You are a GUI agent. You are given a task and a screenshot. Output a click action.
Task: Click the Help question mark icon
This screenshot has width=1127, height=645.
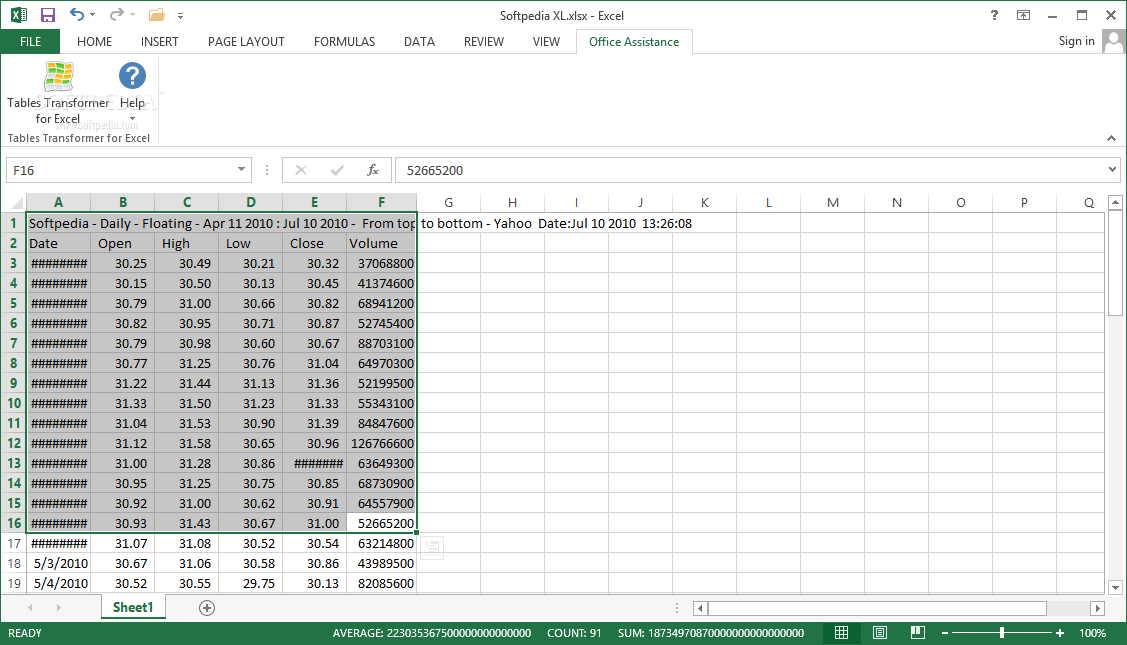pos(132,76)
